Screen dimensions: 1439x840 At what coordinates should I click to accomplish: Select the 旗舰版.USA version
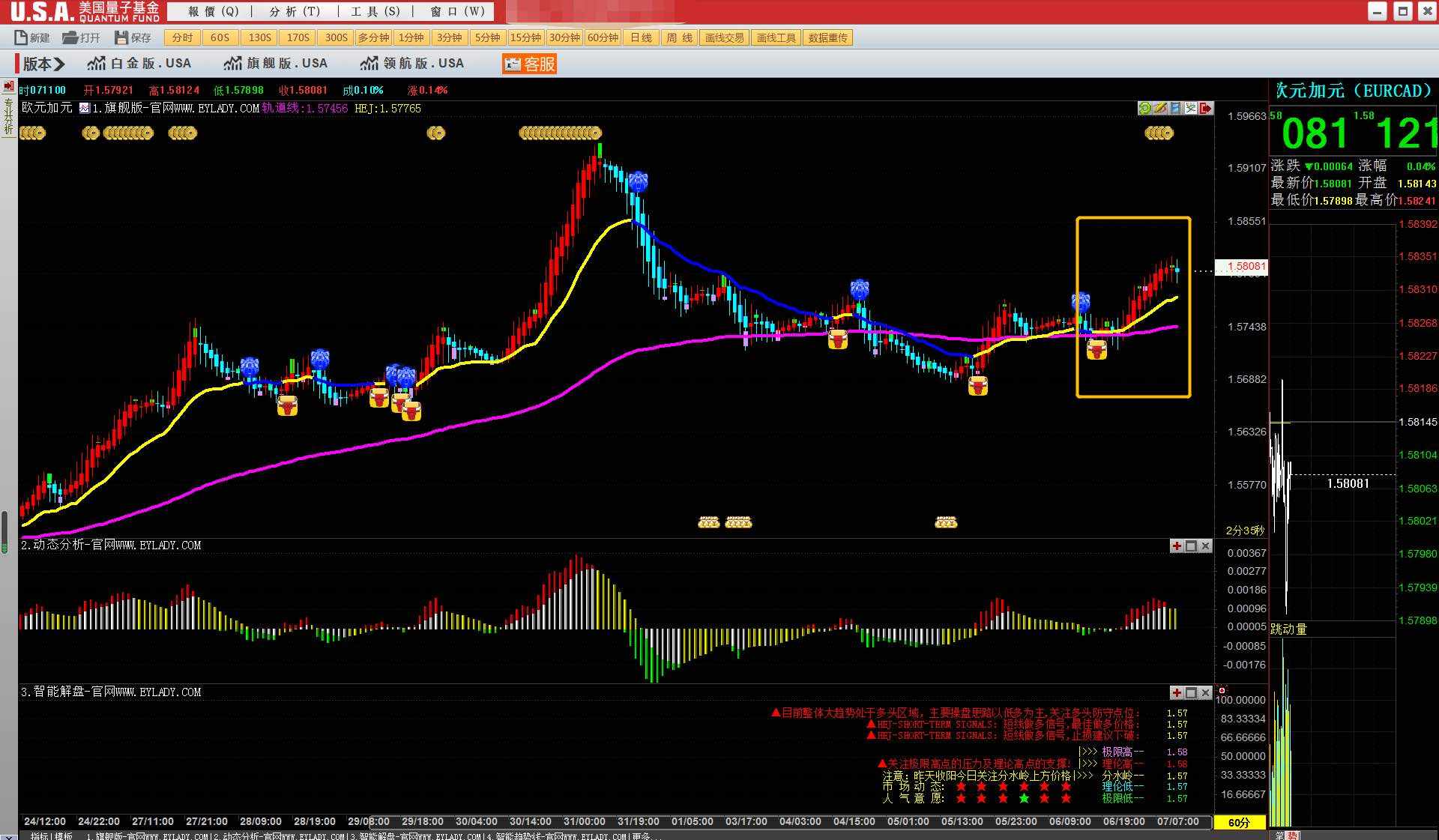click(x=276, y=64)
